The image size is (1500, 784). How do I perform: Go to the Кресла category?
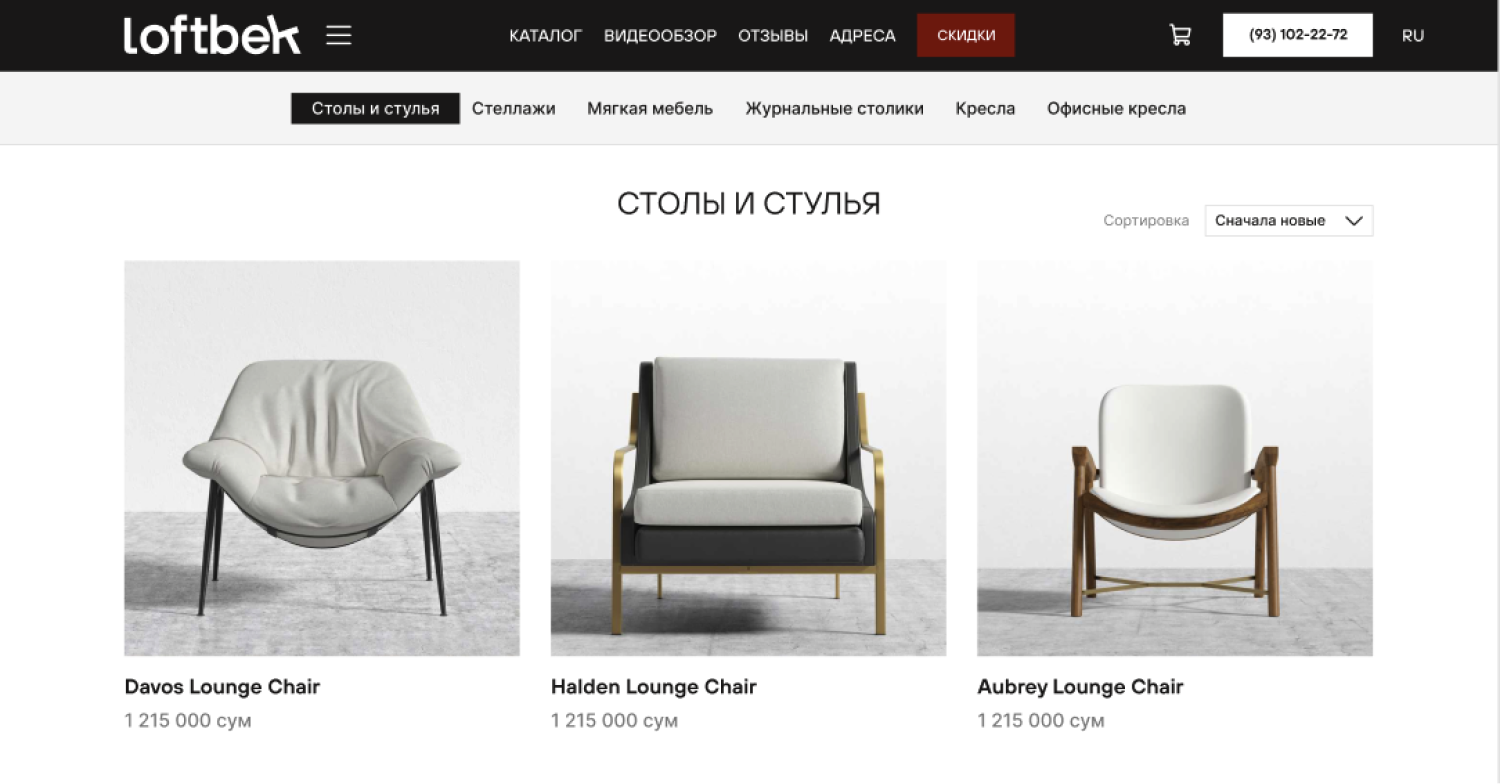[985, 108]
